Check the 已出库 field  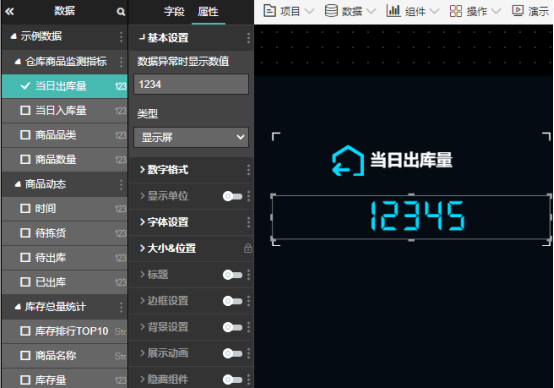point(25,282)
